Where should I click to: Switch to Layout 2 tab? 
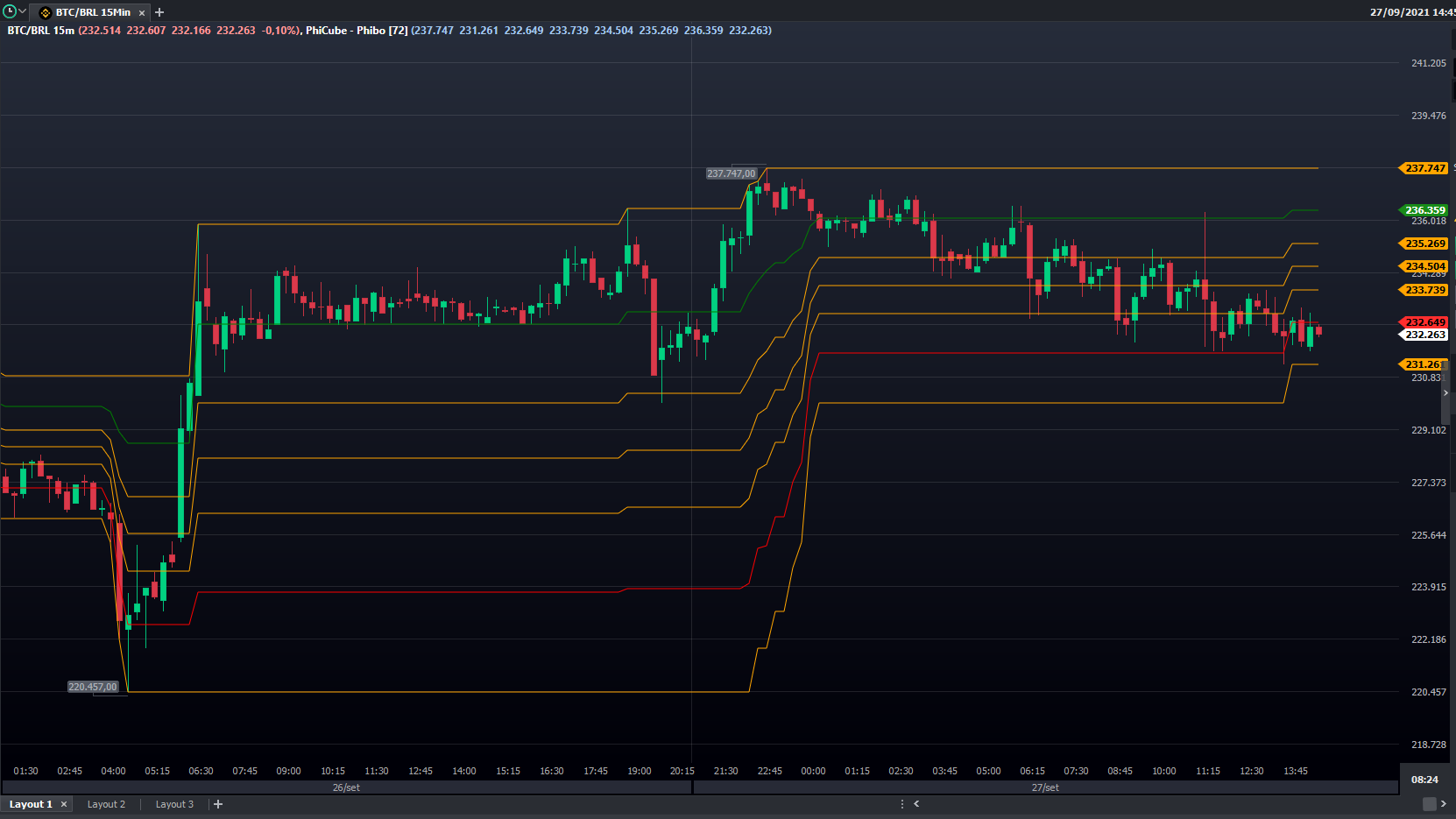106,804
